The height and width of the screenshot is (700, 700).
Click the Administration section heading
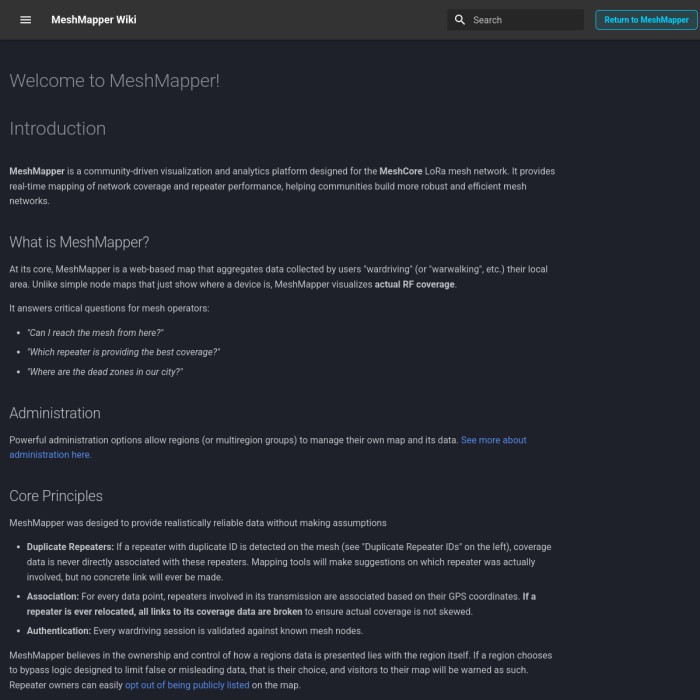pos(55,413)
